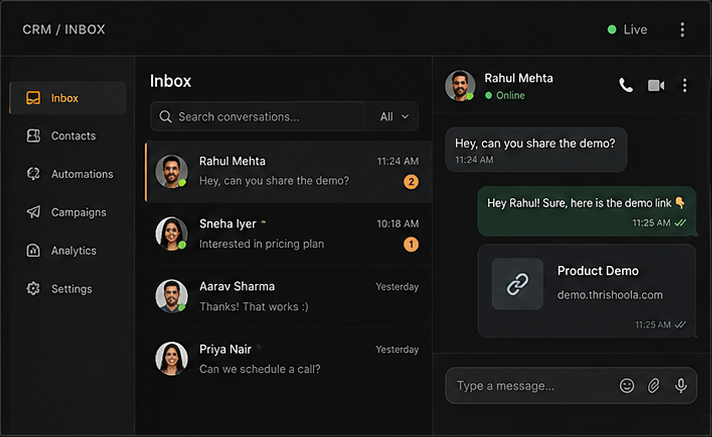
Task: Open Settings in the sidebar
Action: (x=68, y=288)
